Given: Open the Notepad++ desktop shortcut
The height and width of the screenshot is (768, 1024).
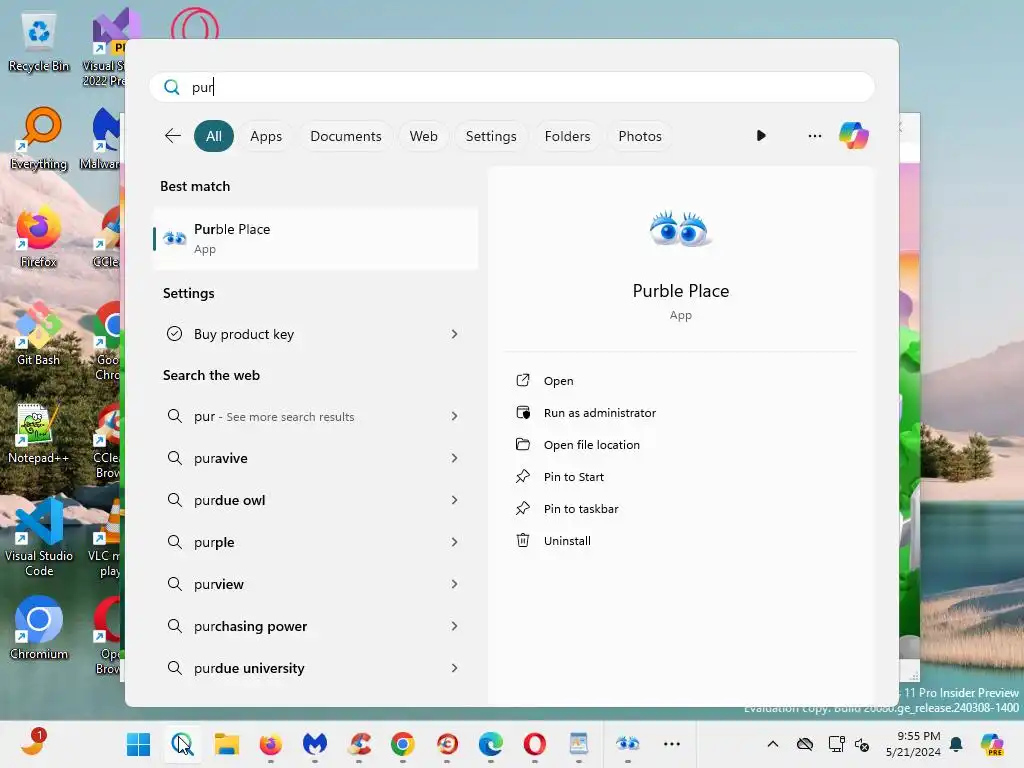Looking at the screenshot, I should [x=39, y=433].
